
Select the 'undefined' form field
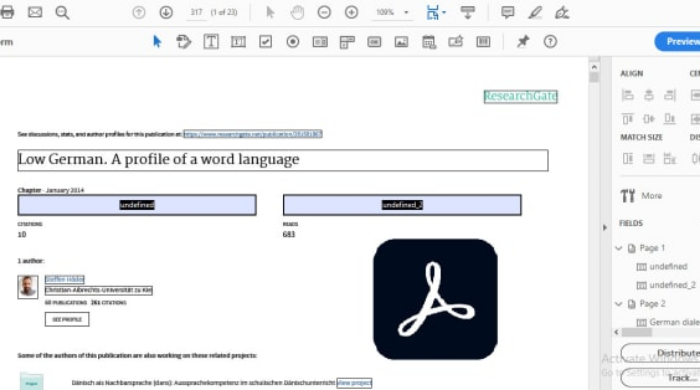click(x=137, y=205)
